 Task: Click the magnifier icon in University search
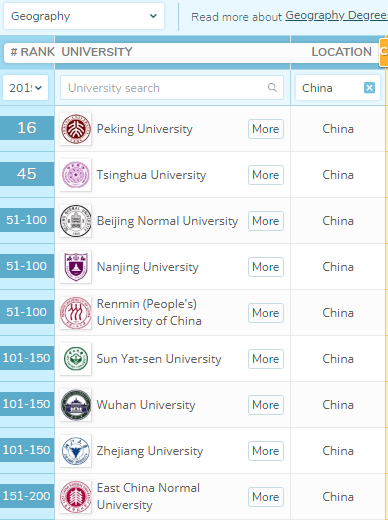272,87
